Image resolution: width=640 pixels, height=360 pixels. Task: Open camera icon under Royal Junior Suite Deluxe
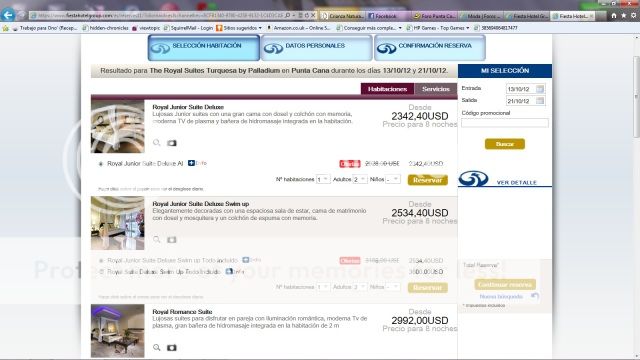coord(171,143)
